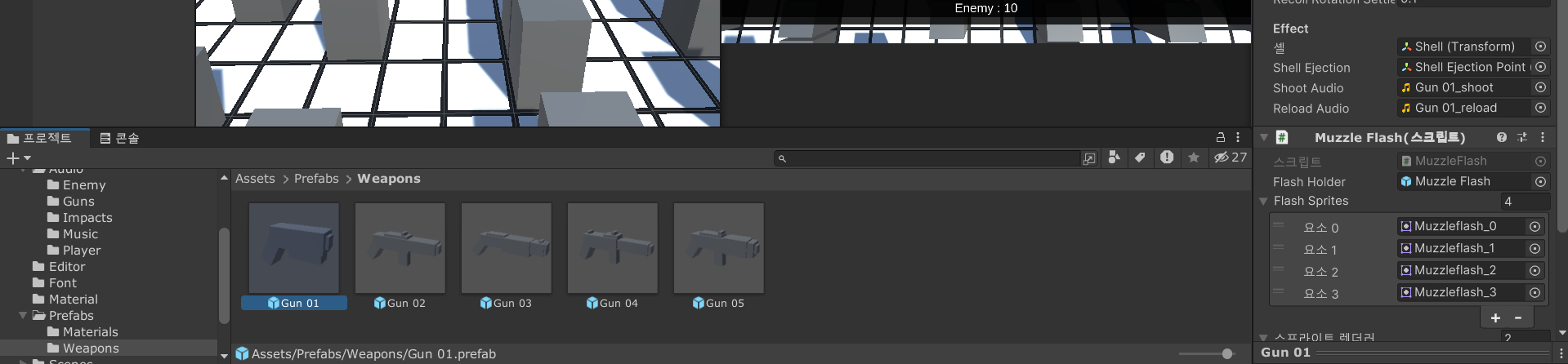Select the Editor folder in tree

tap(59, 267)
